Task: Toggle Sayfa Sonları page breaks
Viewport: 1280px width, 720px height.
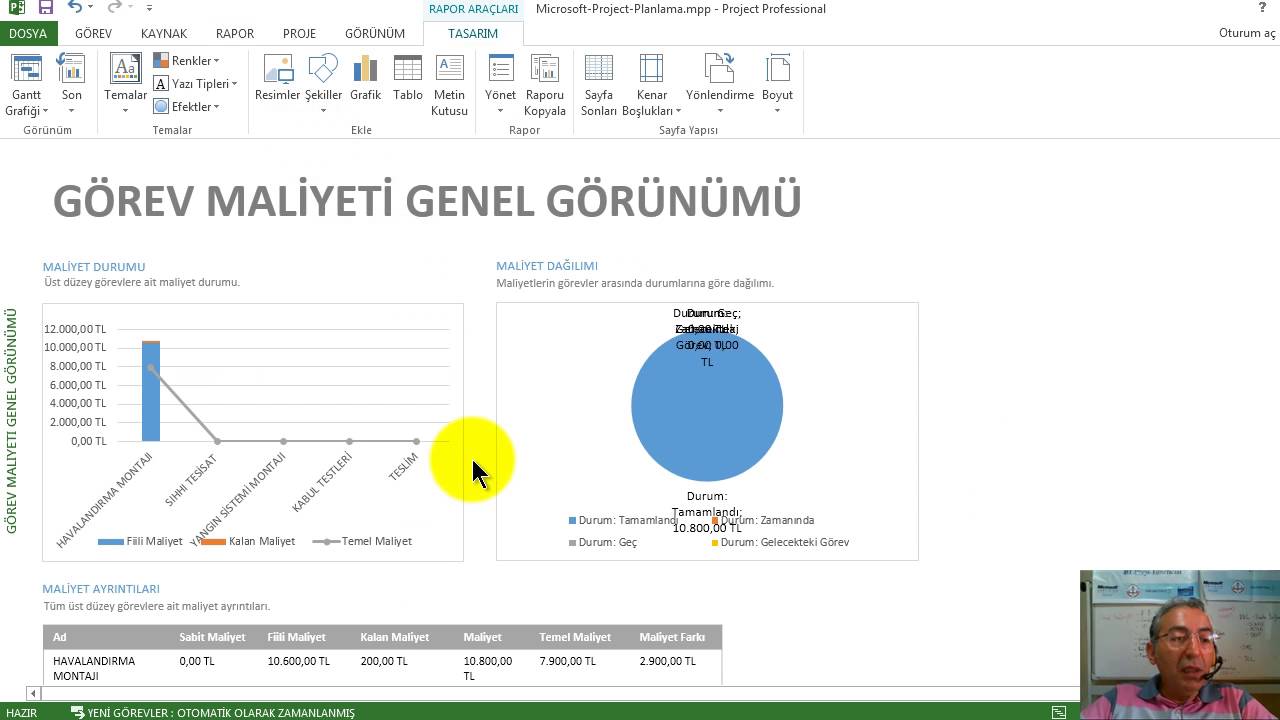Action: (x=599, y=85)
